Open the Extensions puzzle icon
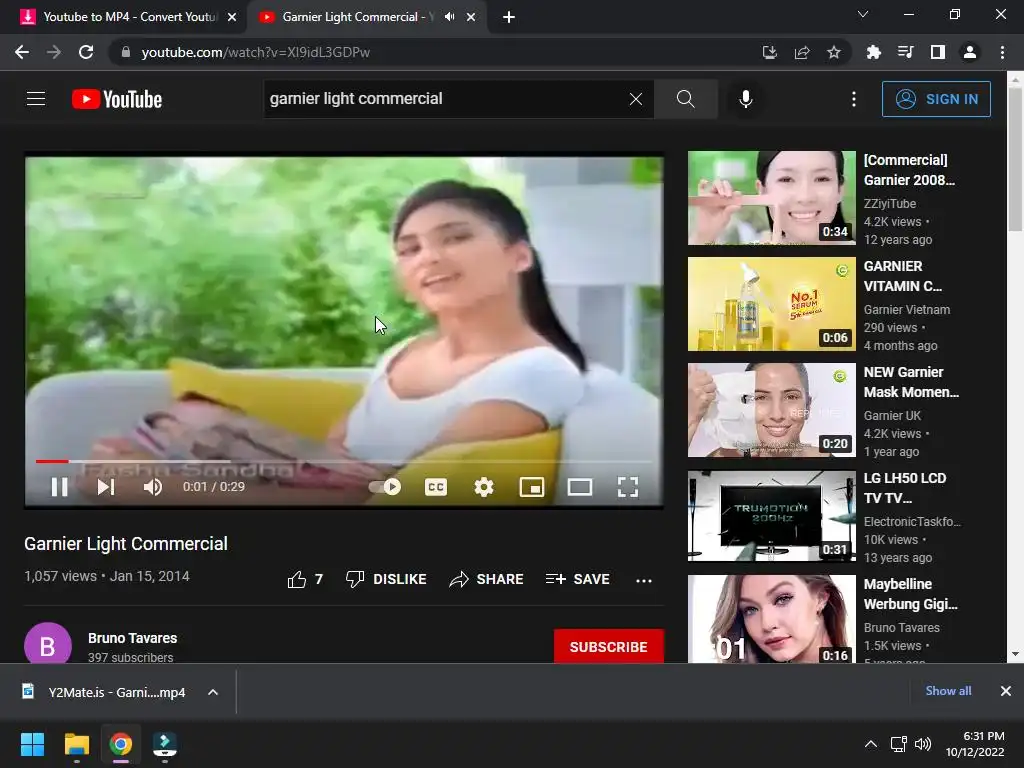This screenshot has width=1024, height=768. tap(873, 52)
